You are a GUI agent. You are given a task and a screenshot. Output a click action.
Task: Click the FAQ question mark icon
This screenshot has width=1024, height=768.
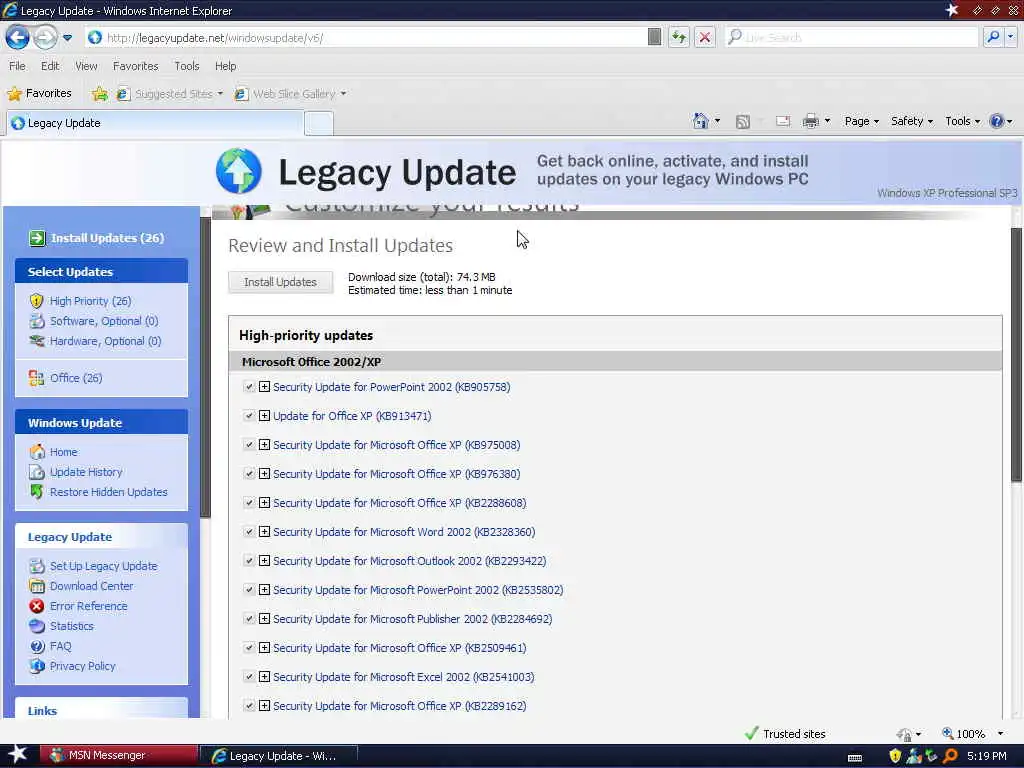coord(37,646)
